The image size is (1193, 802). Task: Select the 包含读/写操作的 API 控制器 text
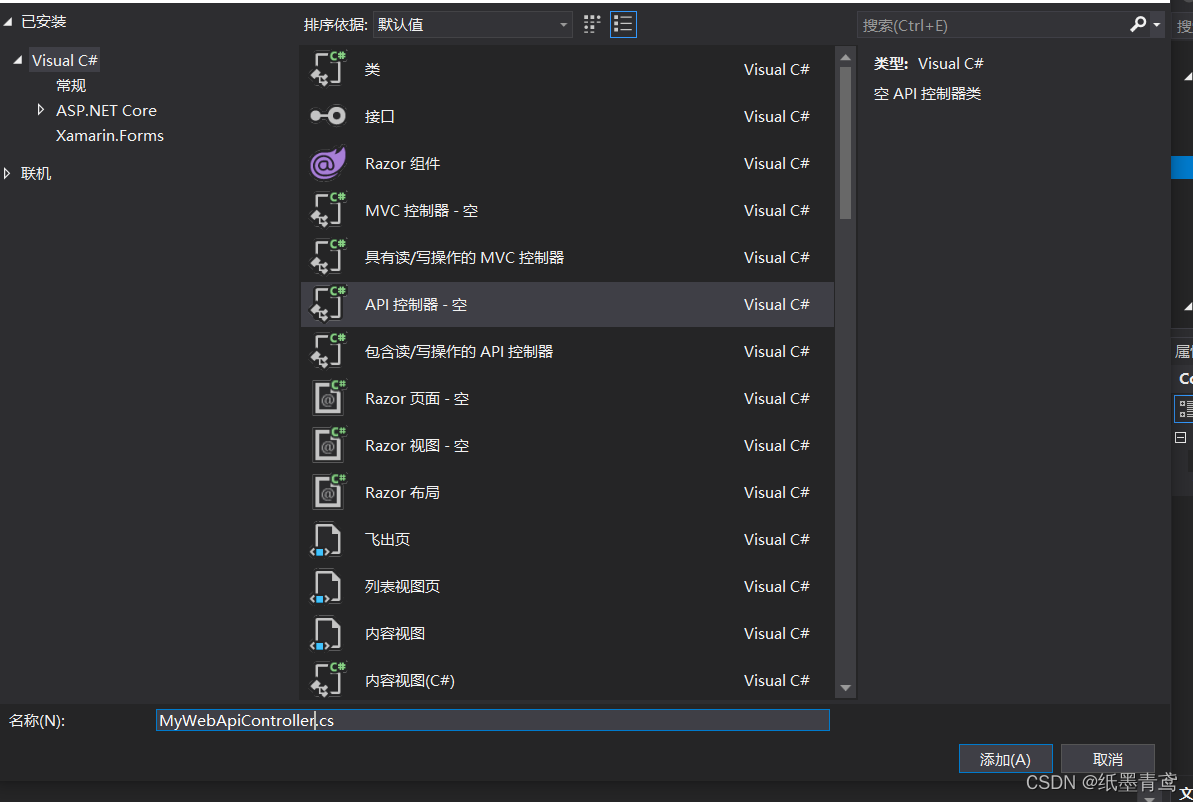[x=459, y=352]
